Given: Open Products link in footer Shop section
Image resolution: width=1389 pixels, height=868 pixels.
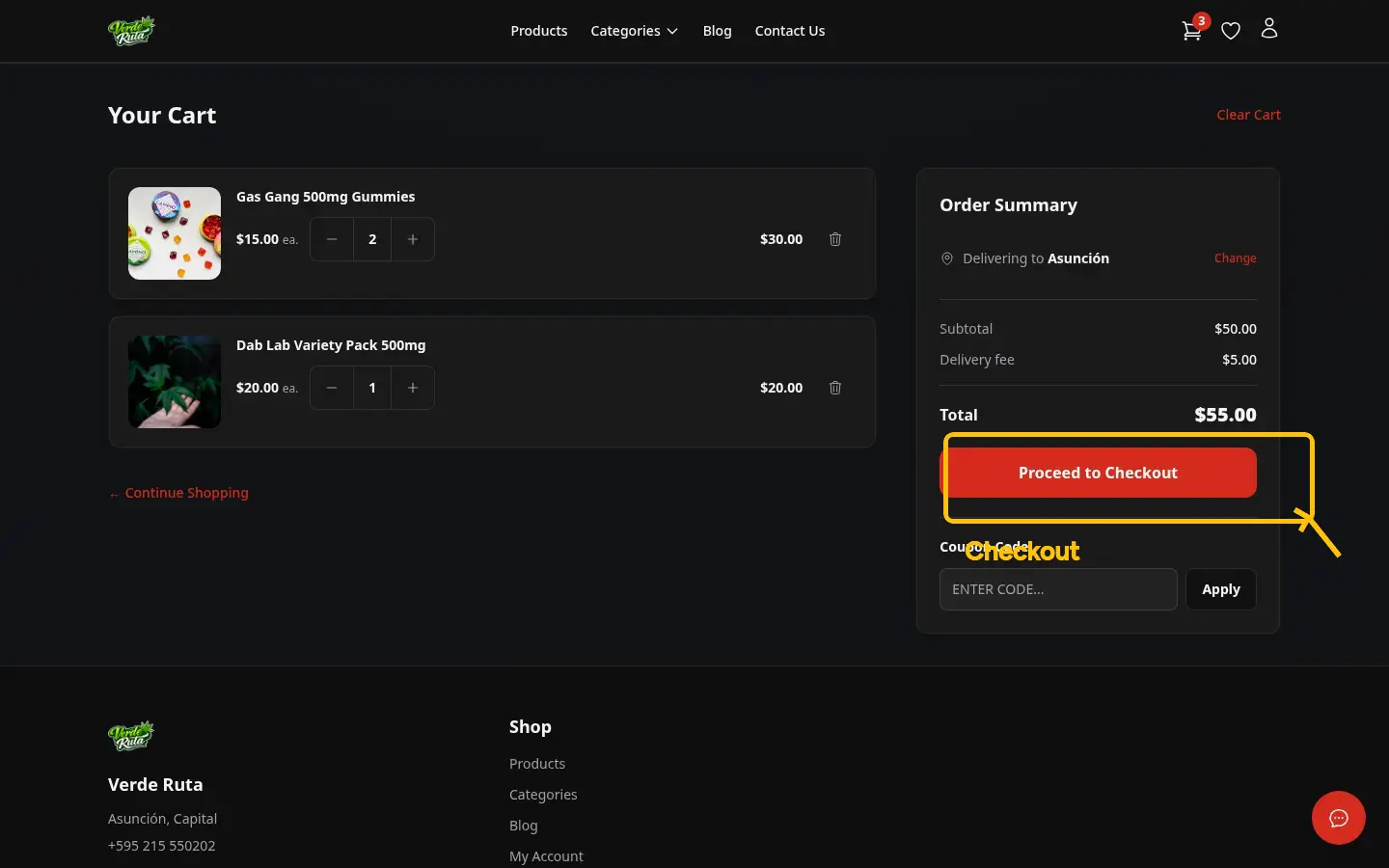Looking at the screenshot, I should pyautogui.click(x=537, y=764).
